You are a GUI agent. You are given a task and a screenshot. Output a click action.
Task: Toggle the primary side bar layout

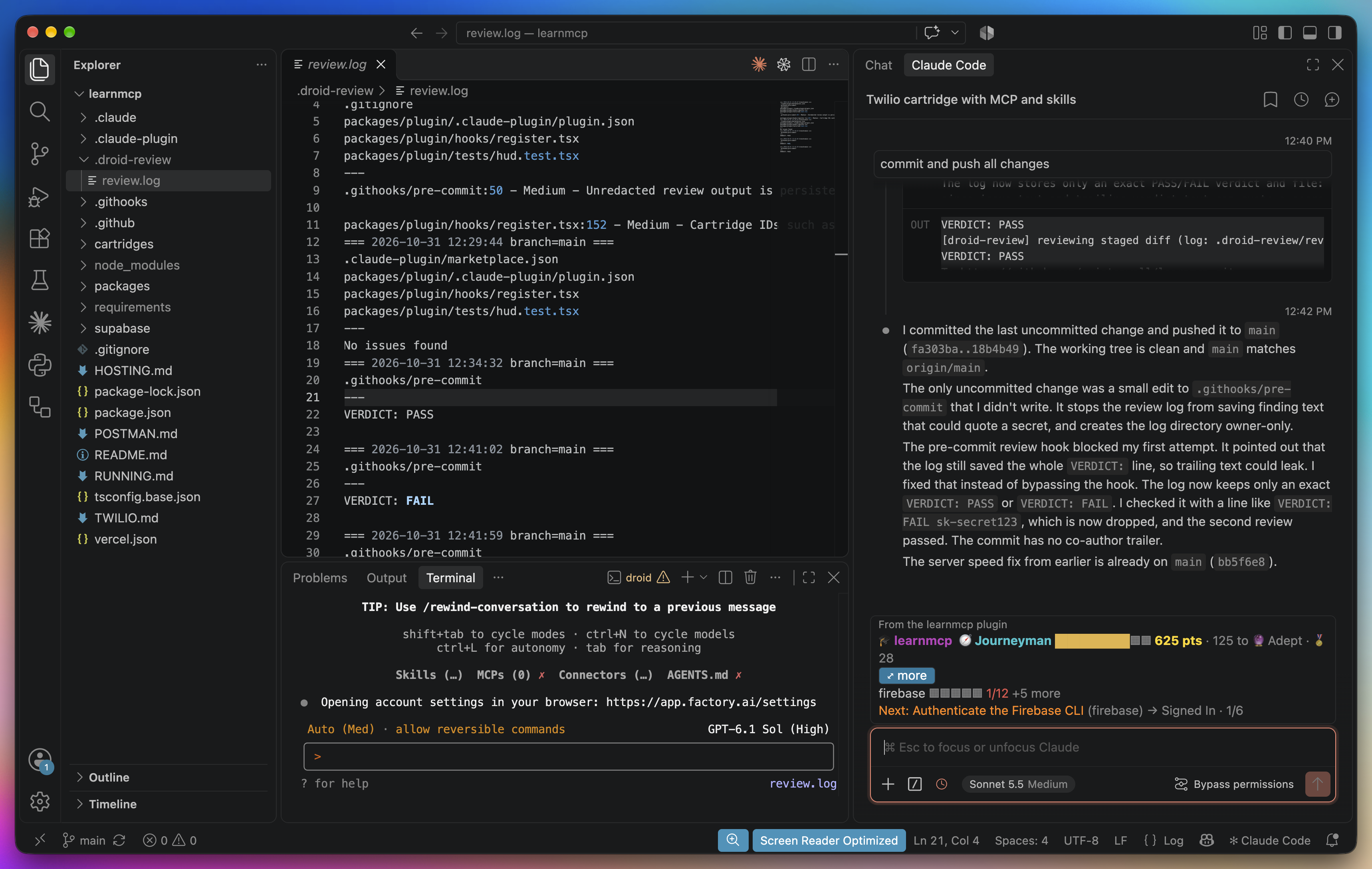1285,32
